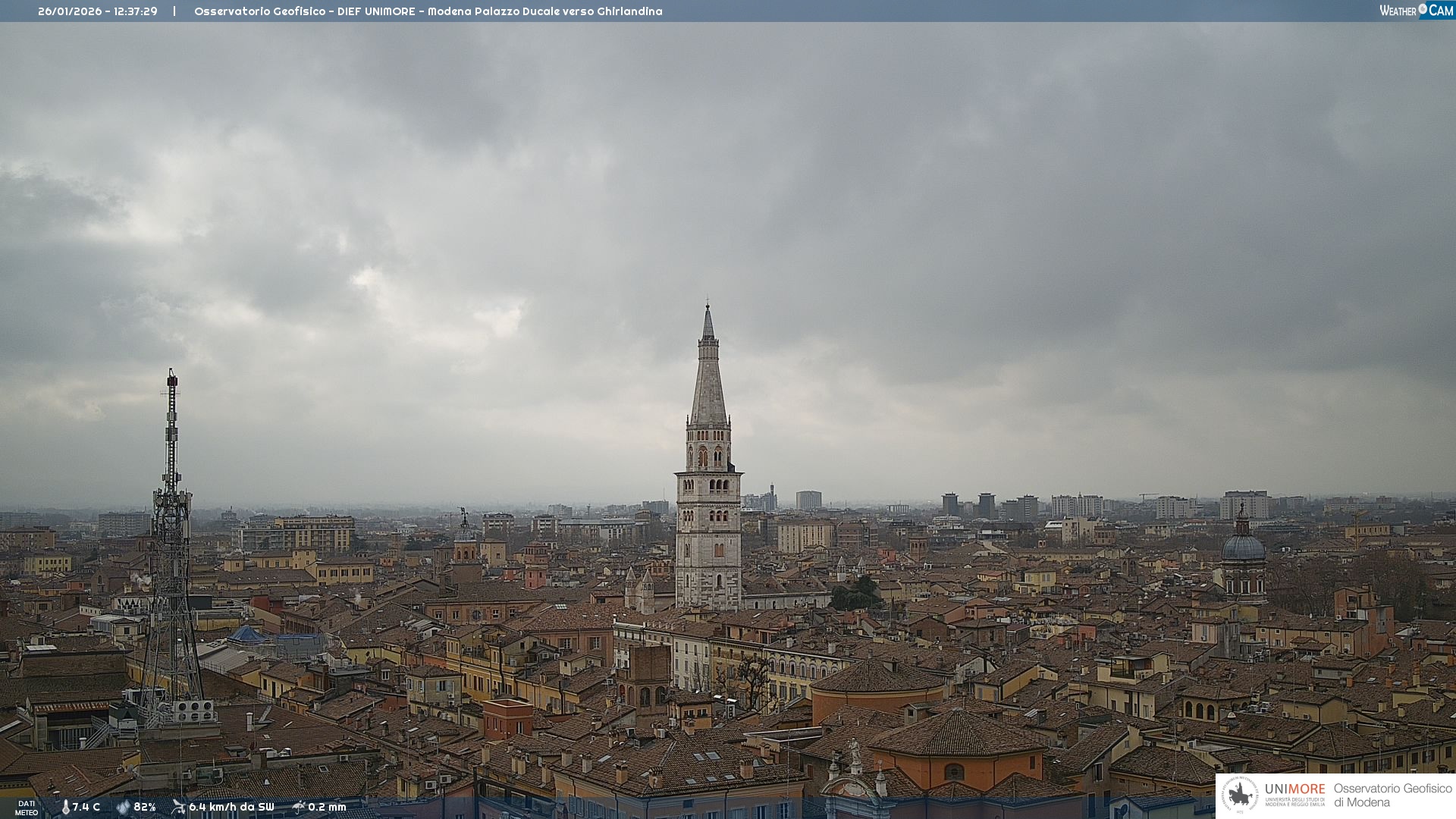Screen dimensions: 1456x819
Task: Click the humidity water drops icon
Action: (x=123, y=807)
